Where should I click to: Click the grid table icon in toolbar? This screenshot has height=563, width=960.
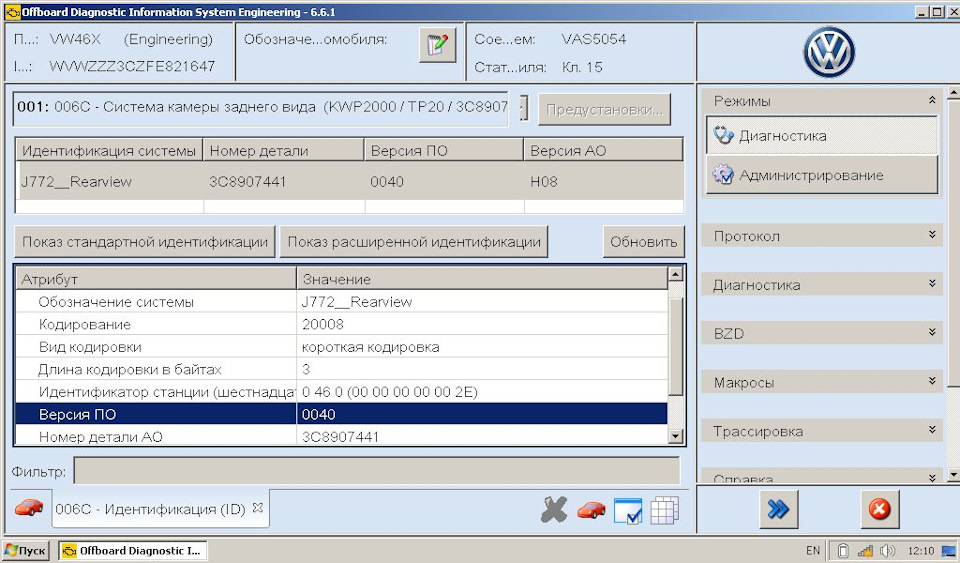pyautogui.click(x=664, y=510)
